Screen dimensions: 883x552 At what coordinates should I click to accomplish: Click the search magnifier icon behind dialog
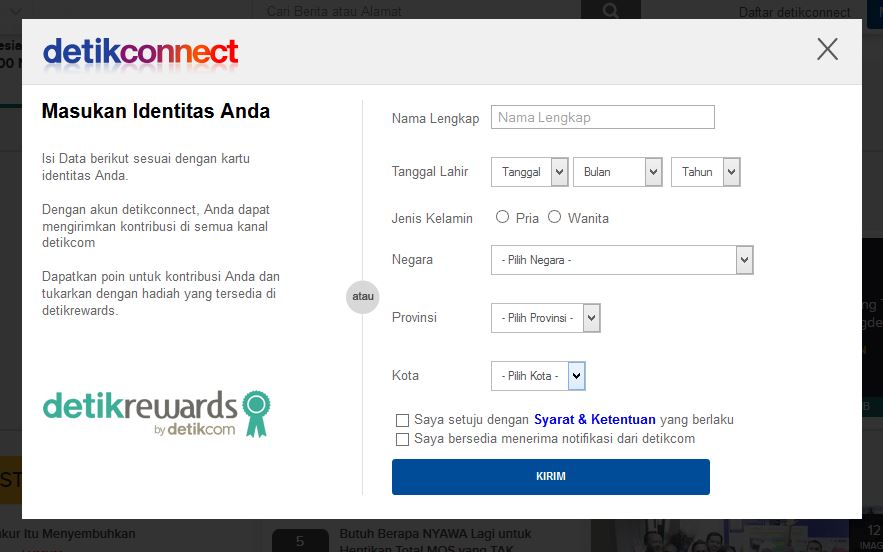tap(610, 10)
